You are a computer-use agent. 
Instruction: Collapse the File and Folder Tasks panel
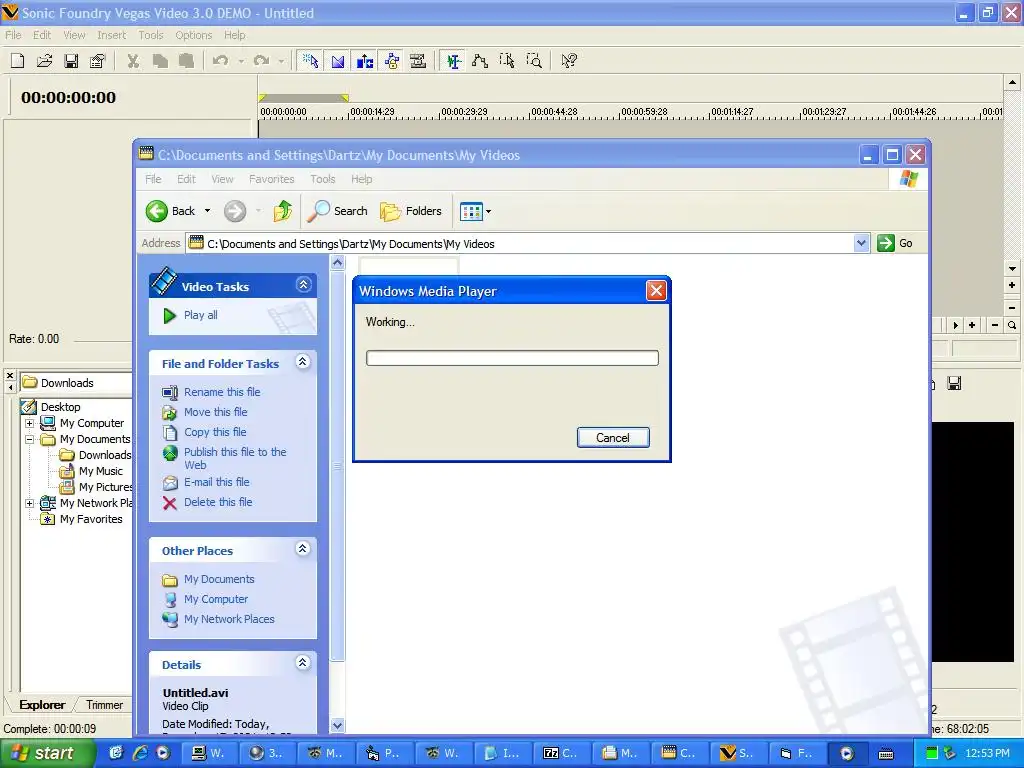click(303, 362)
